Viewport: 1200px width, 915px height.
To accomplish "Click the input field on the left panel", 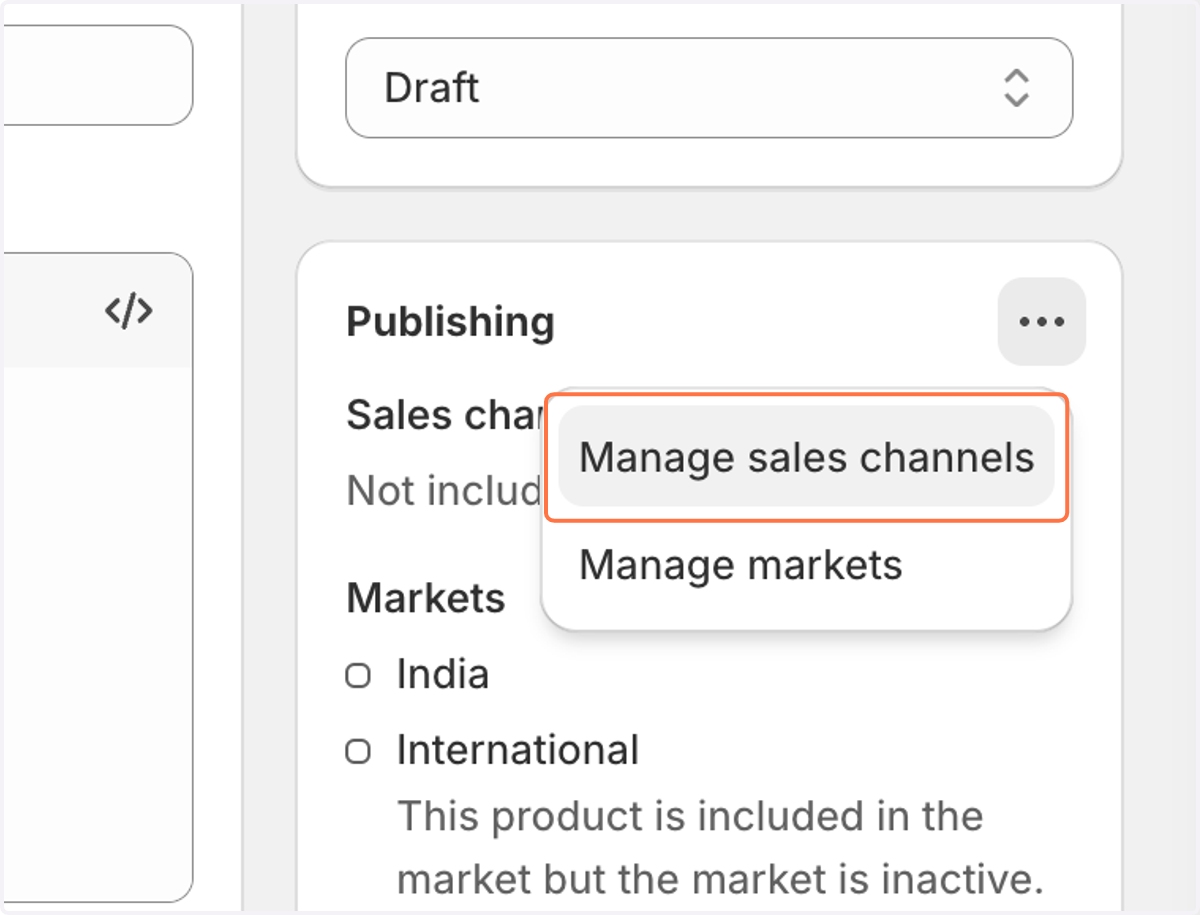I will click(x=97, y=75).
